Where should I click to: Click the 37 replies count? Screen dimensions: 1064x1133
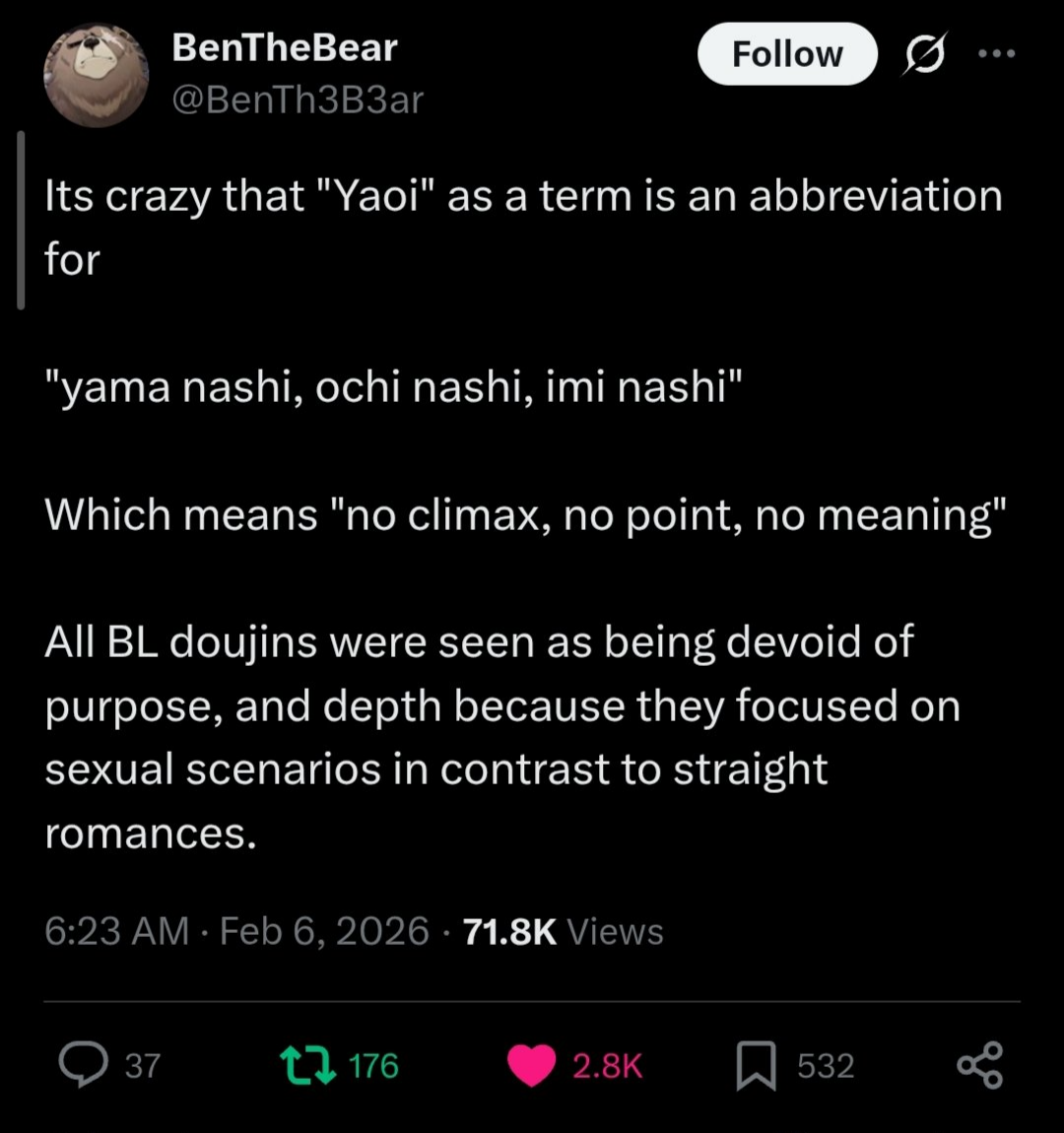[x=143, y=1066]
